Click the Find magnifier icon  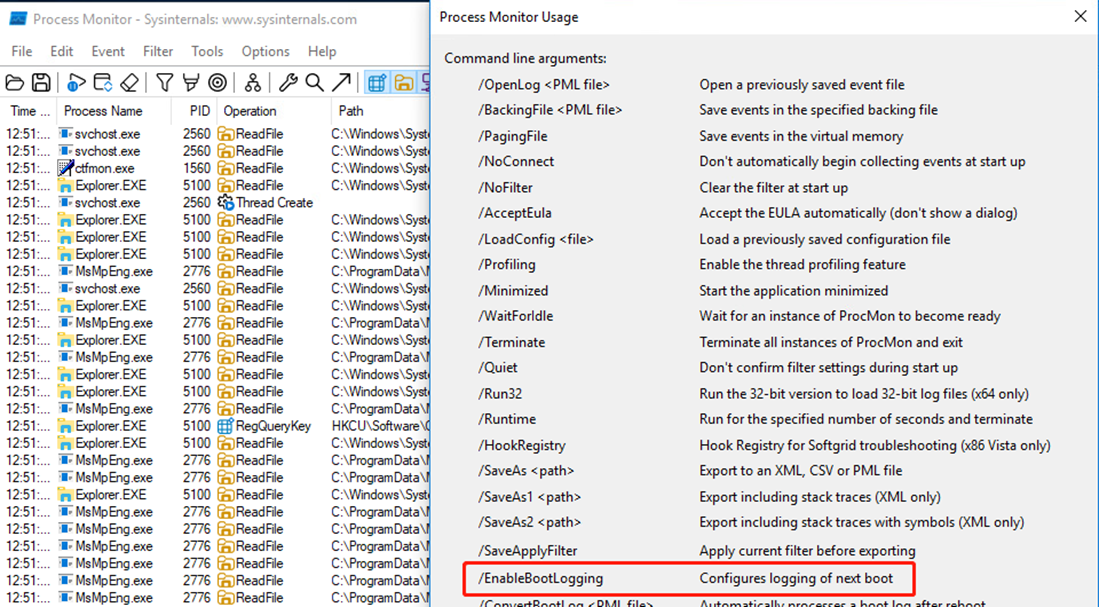click(x=314, y=83)
